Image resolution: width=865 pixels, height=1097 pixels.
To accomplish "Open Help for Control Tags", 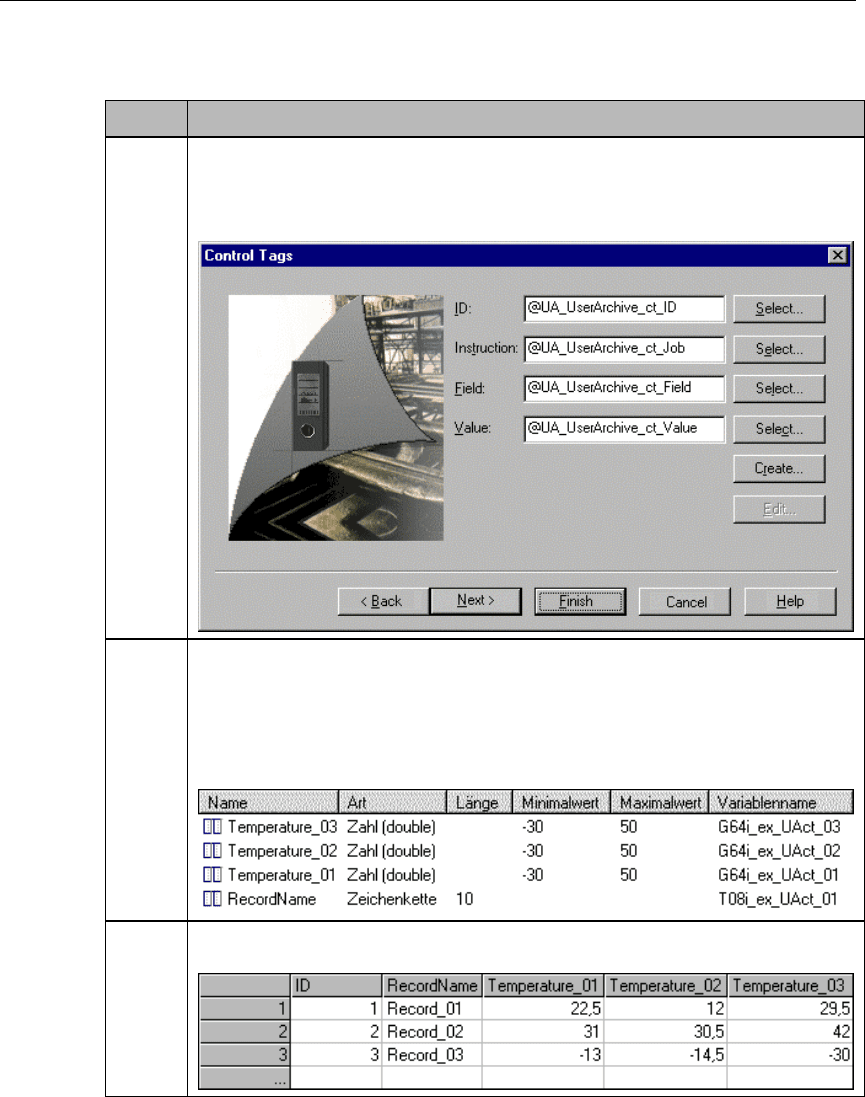I will 789,601.
